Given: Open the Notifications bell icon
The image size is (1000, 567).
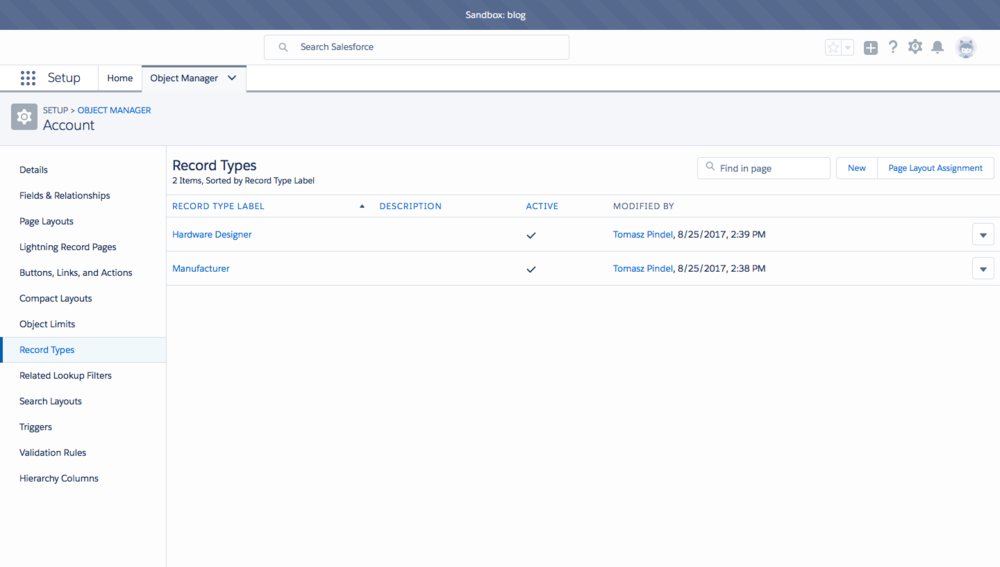Looking at the screenshot, I should [938, 47].
